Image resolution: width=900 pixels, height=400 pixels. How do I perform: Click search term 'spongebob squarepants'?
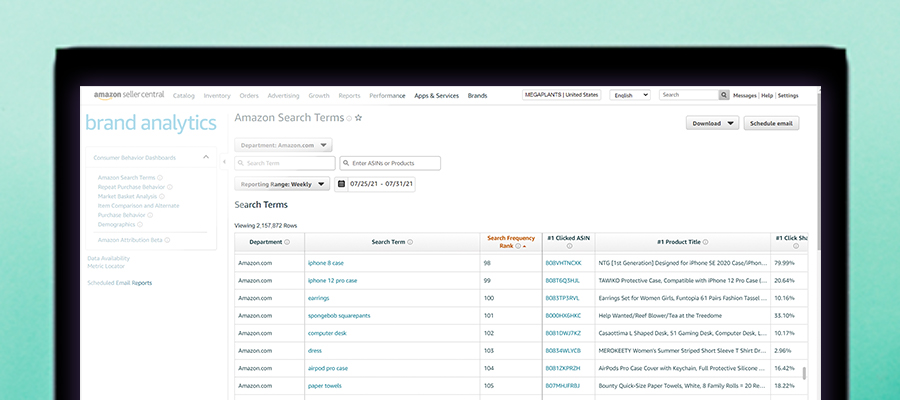pos(339,316)
